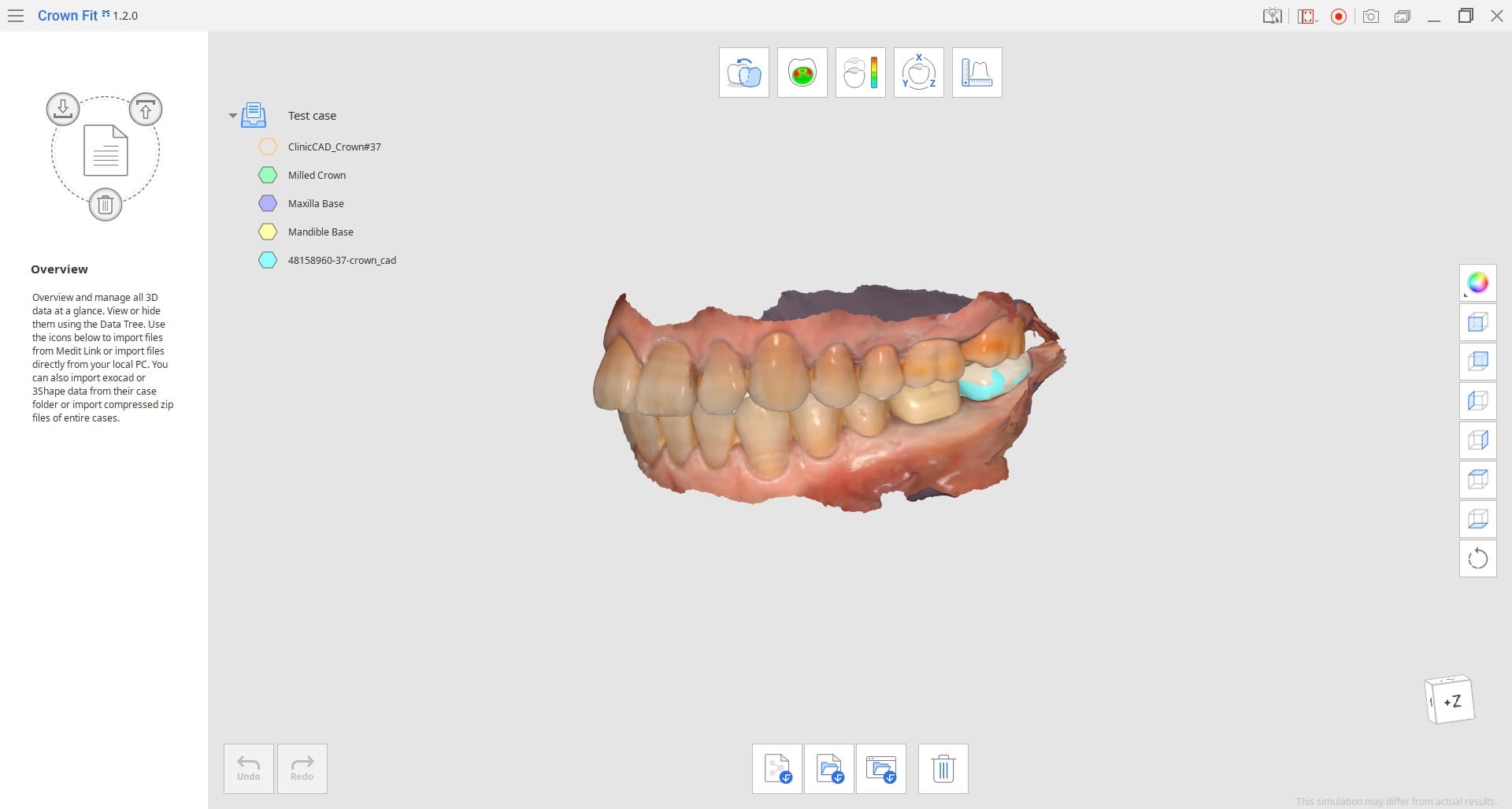Open the hamburger menu
The width and height of the screenshot is (1512, 809).
coord(15,16)
